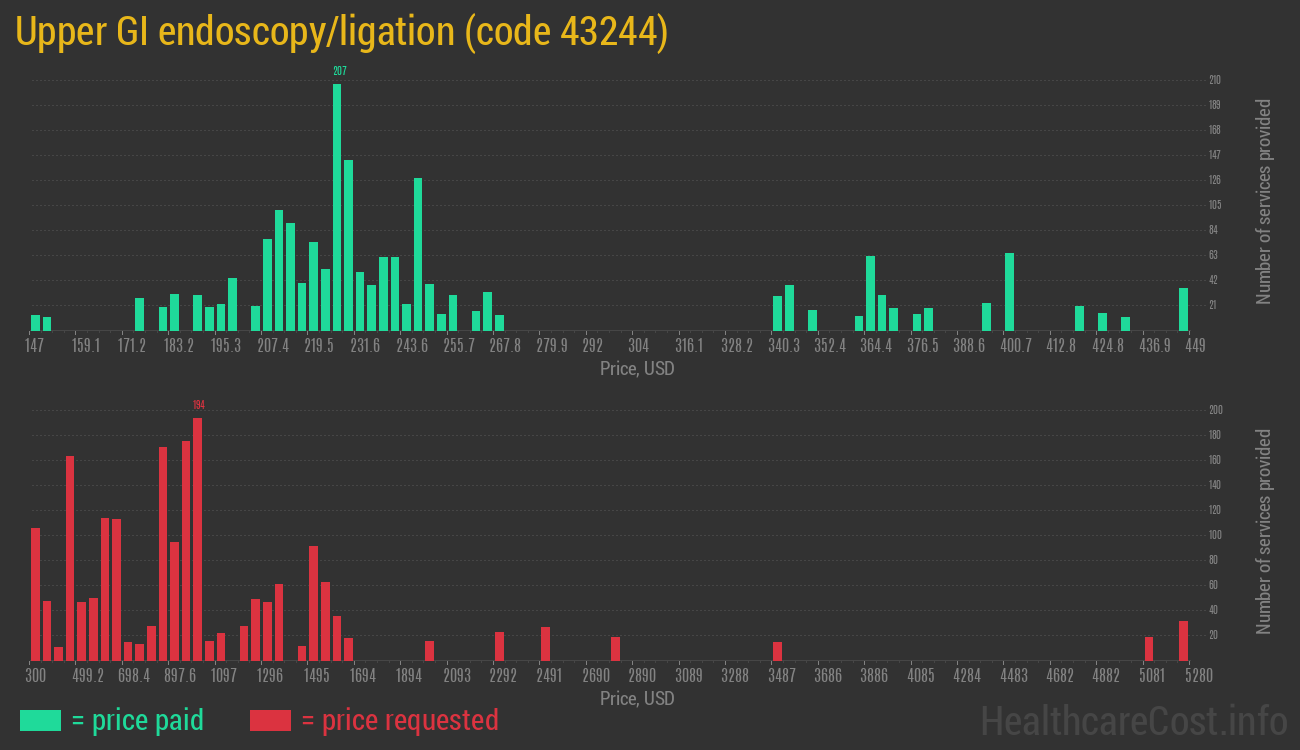Click the green price paid legend swatch

[40, 720]
